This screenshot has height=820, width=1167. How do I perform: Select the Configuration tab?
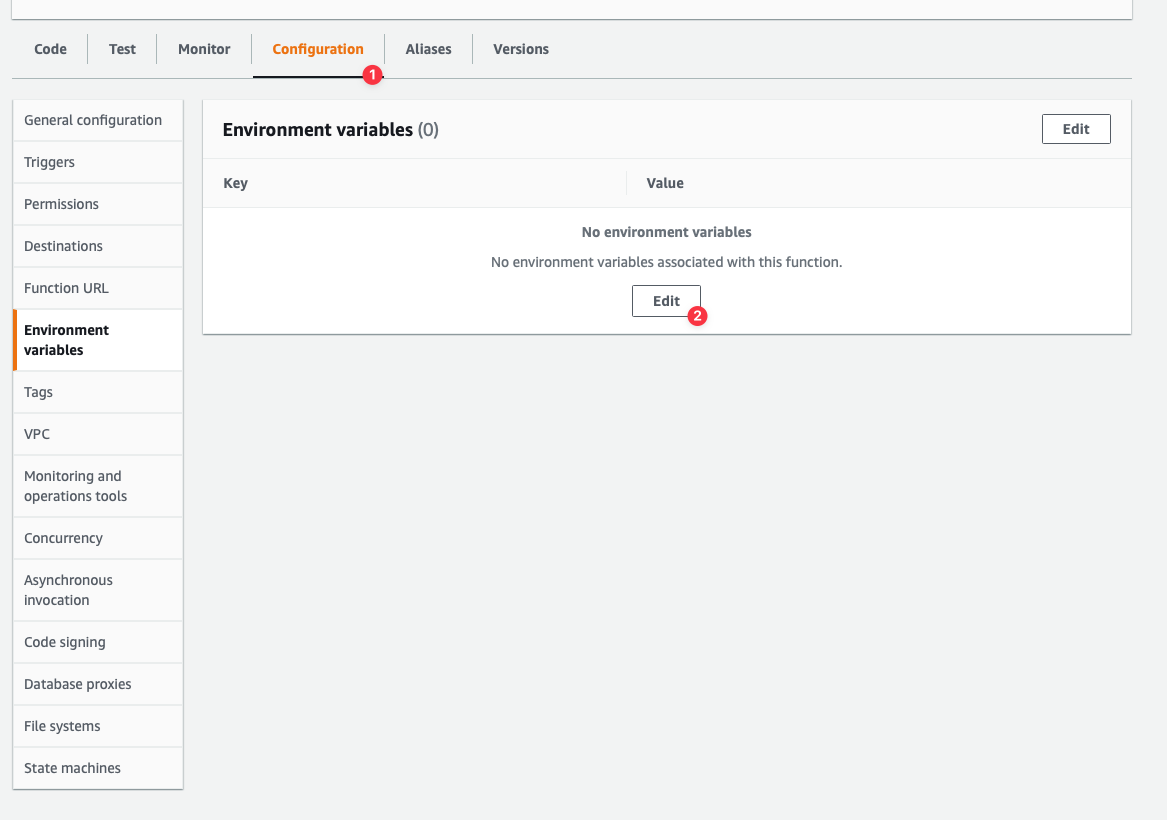(x=318, y=49)
